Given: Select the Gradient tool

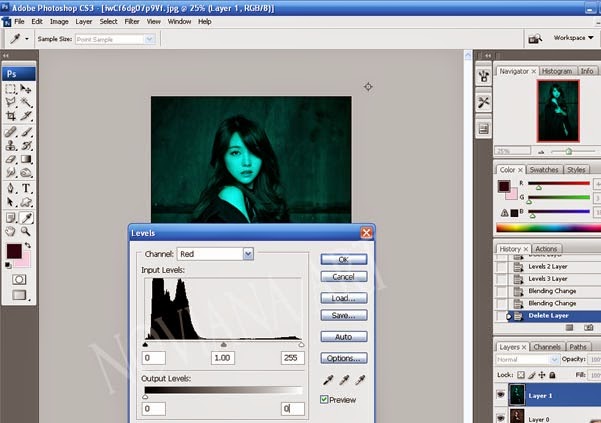Looking at the screenshot, I should 26,159.
